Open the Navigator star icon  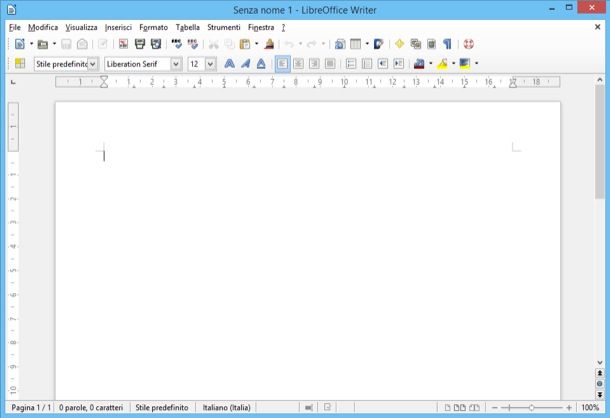click(x=399, y=44)
